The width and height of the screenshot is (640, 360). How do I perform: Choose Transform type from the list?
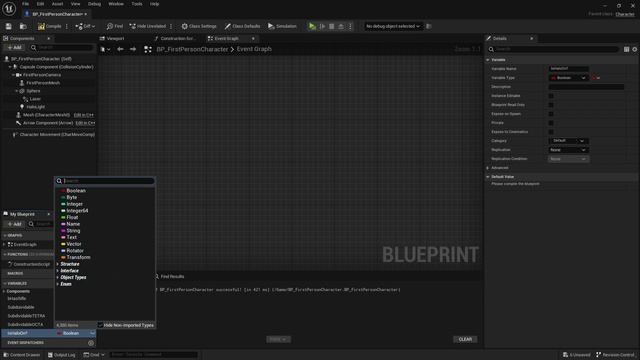[x=78, y=258]
